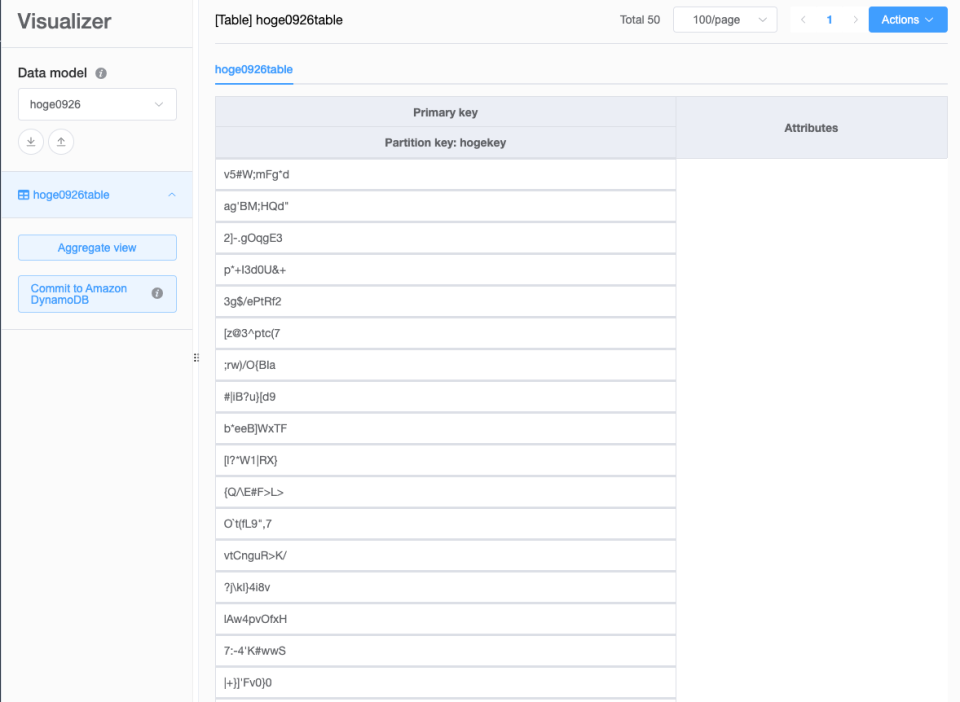Screen dimensions: 960x702
Task: Click the row |+}]'Fv0}0
Action: click(x=445, y=683)
